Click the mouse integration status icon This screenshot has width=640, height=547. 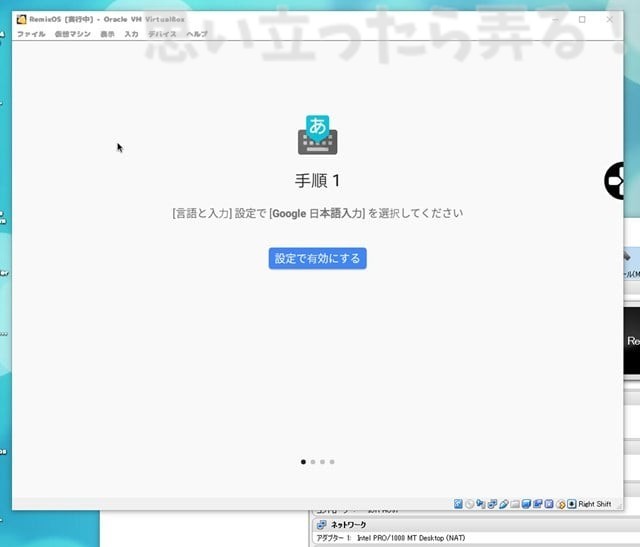[560, 505]
